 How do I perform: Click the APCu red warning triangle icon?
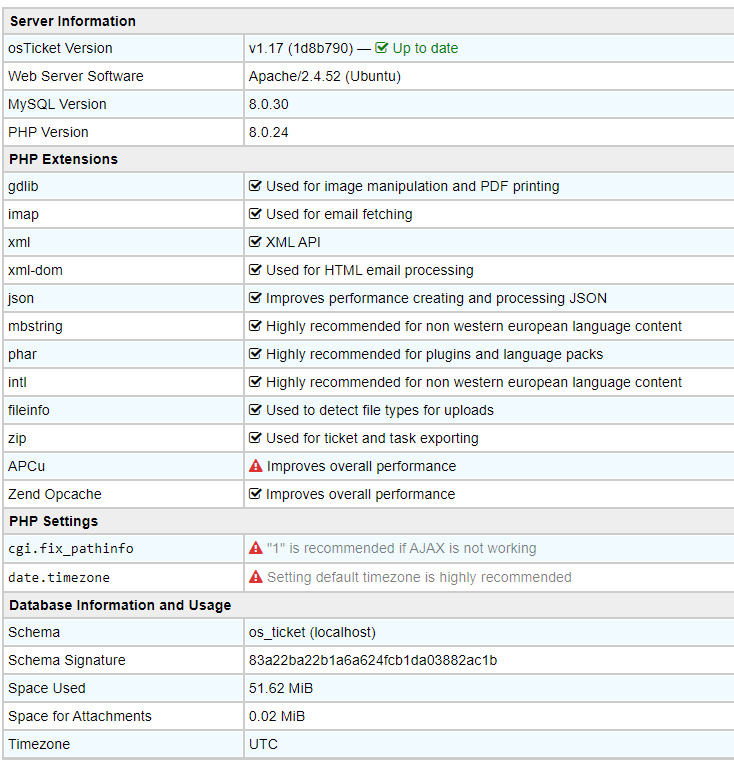(256, 466)
